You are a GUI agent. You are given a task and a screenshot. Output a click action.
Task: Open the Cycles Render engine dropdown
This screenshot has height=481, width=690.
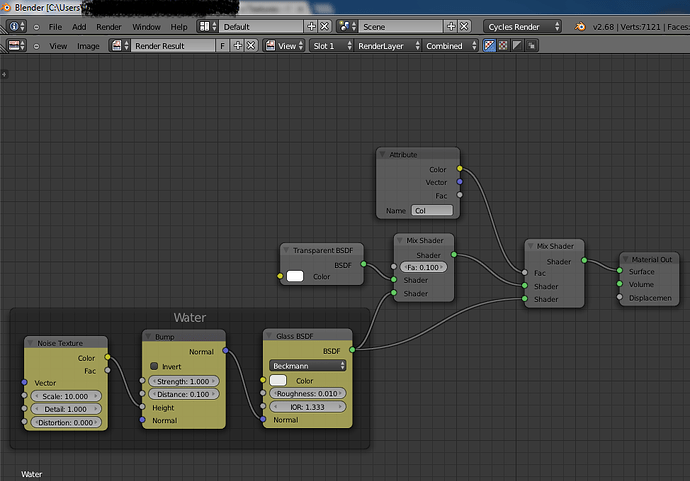click(x=522, y=26)
